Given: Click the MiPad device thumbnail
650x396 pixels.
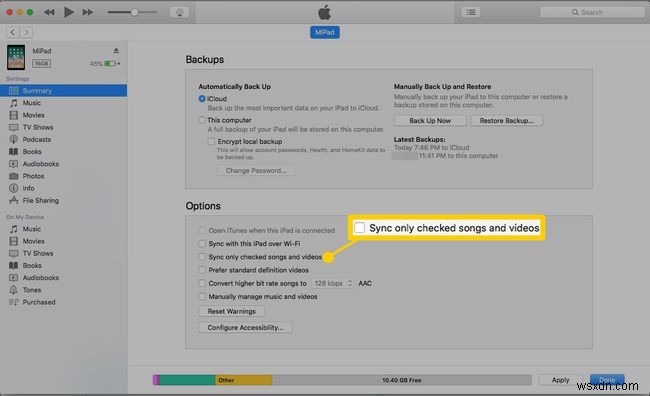Looking at the screenshot, I should point(16,57).
